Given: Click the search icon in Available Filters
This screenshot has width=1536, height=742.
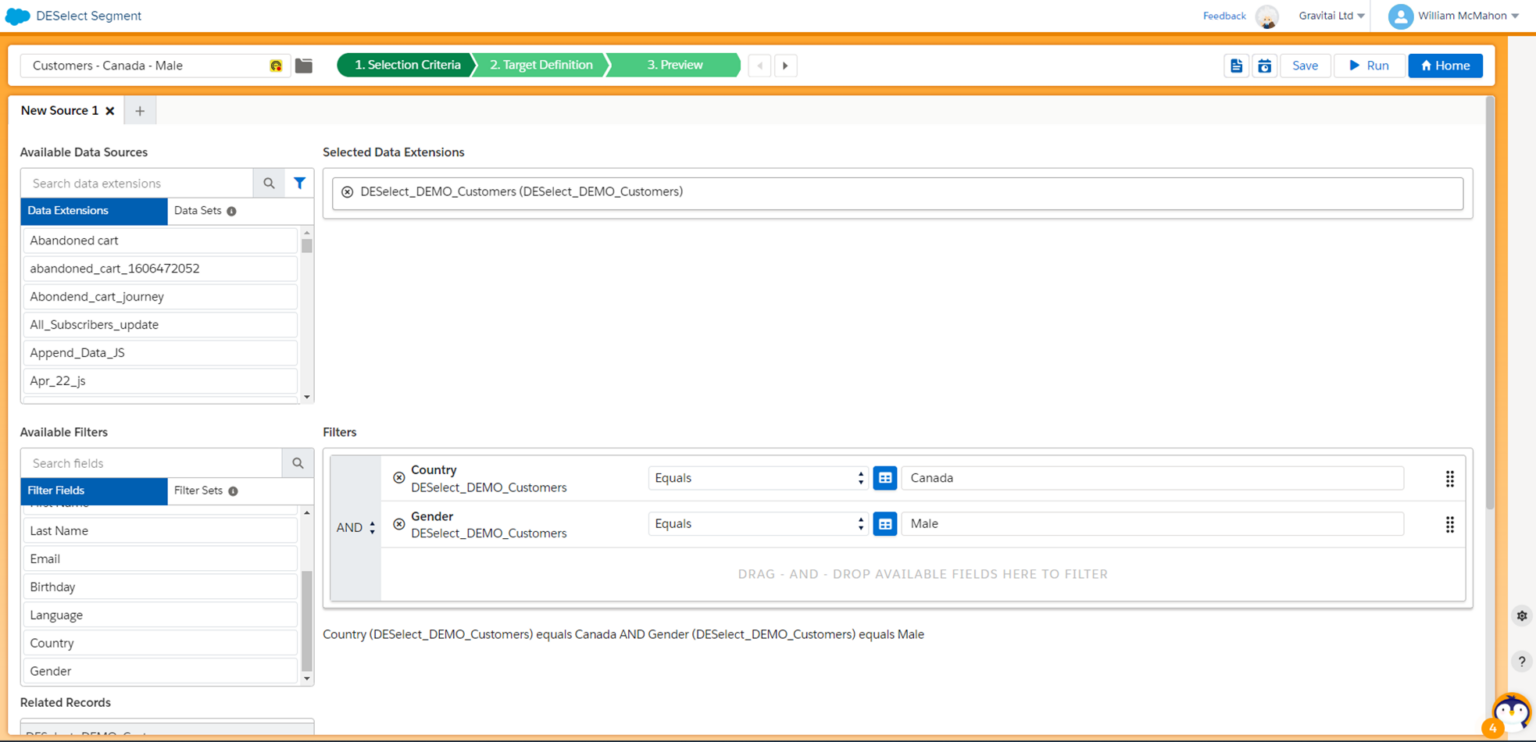Looking at the screenshot, I should pyautogui.click(x=297, y=463).
